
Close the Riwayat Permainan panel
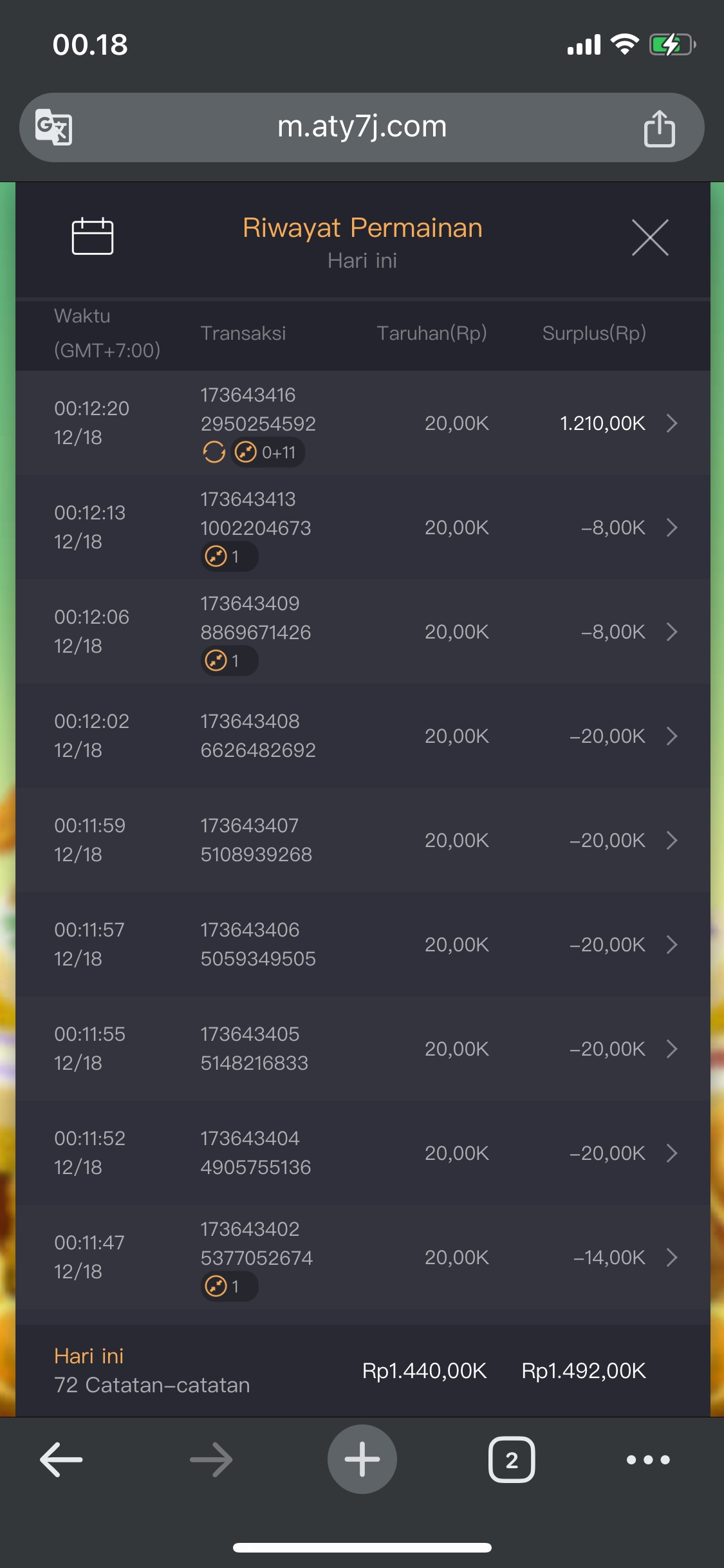tap(649, 238)
